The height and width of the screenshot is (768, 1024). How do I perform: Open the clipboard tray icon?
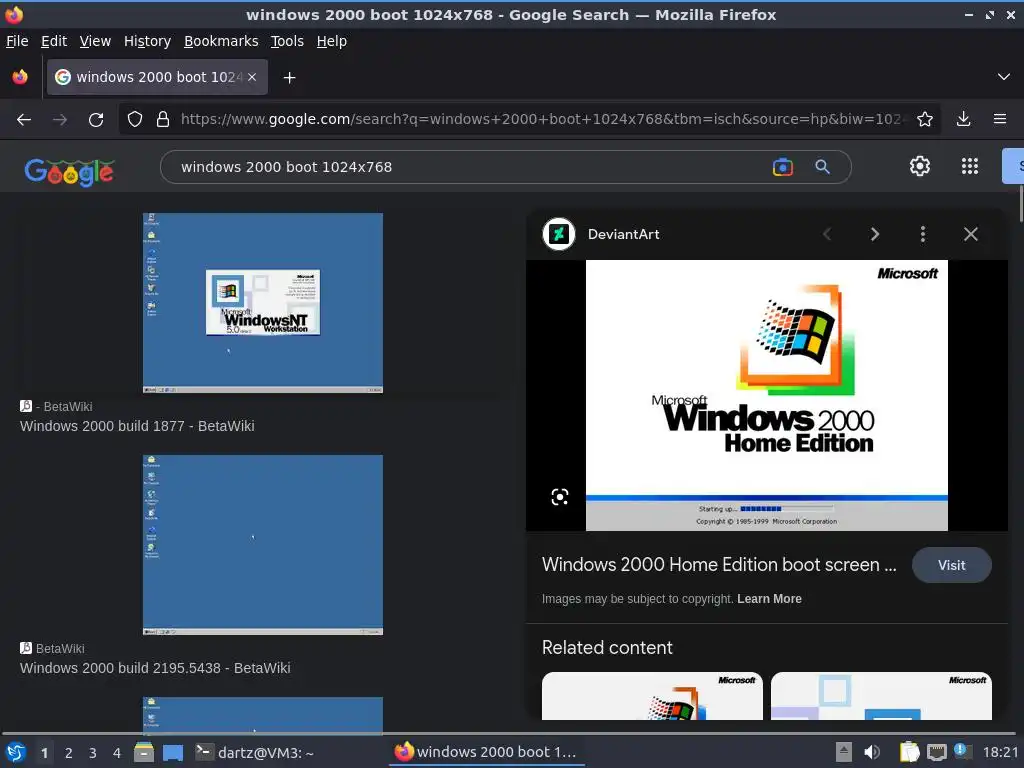point(908,752)
